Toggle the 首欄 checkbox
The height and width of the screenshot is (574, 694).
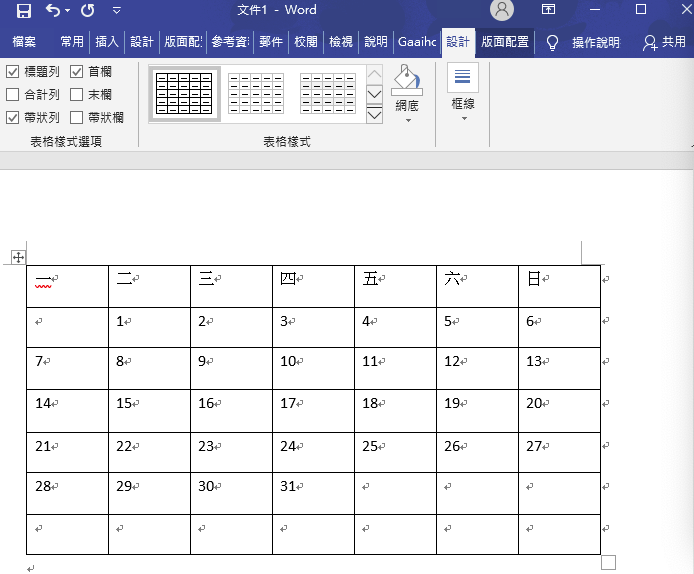click(77, 71)
